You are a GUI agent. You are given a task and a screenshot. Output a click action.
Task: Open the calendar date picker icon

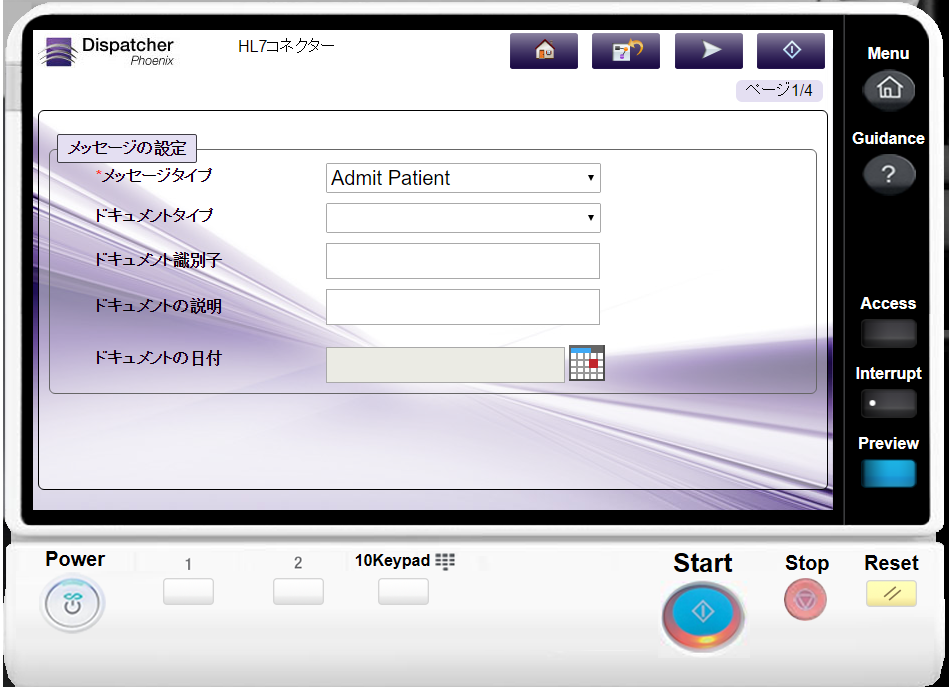[x=587, y=364]
